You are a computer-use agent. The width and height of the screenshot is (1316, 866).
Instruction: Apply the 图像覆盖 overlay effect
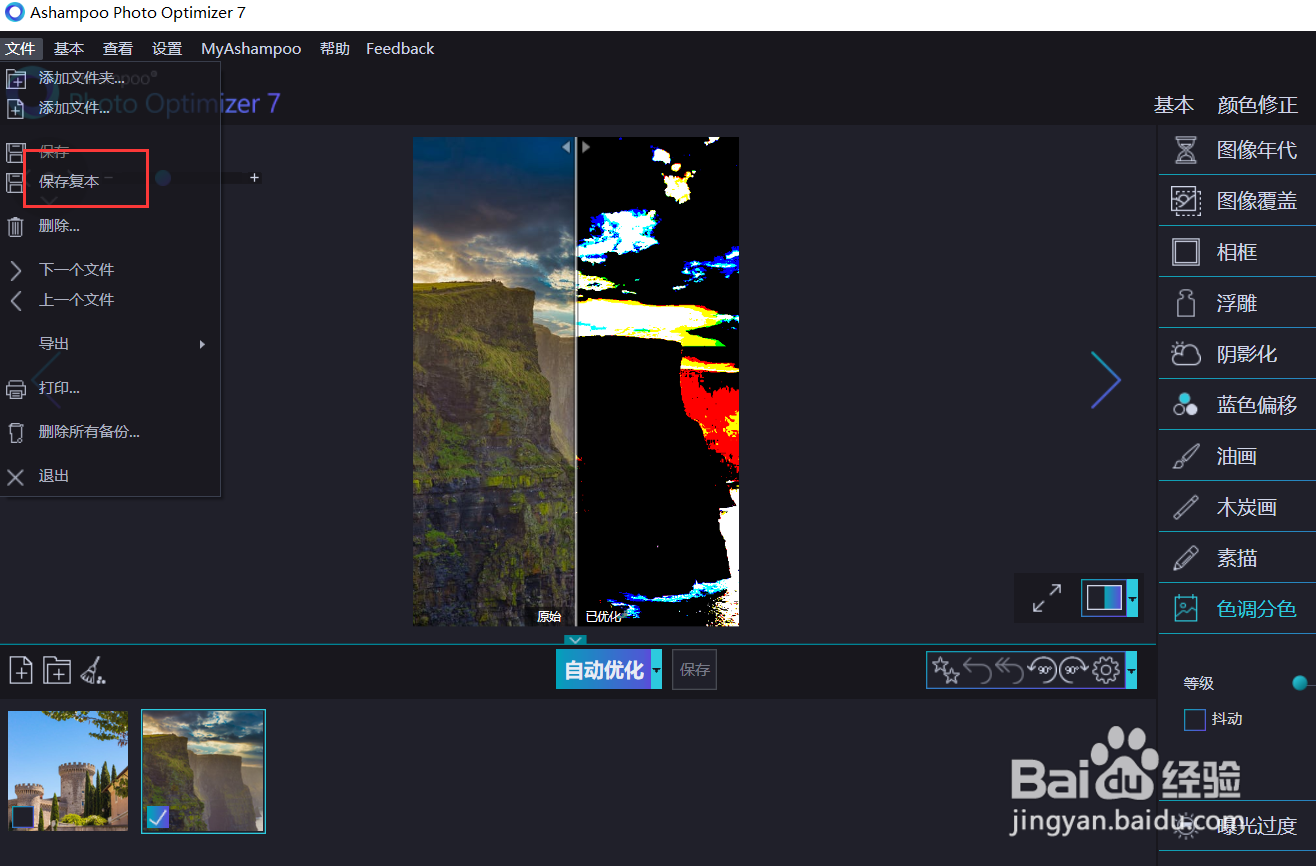[x=1238, y=201]
